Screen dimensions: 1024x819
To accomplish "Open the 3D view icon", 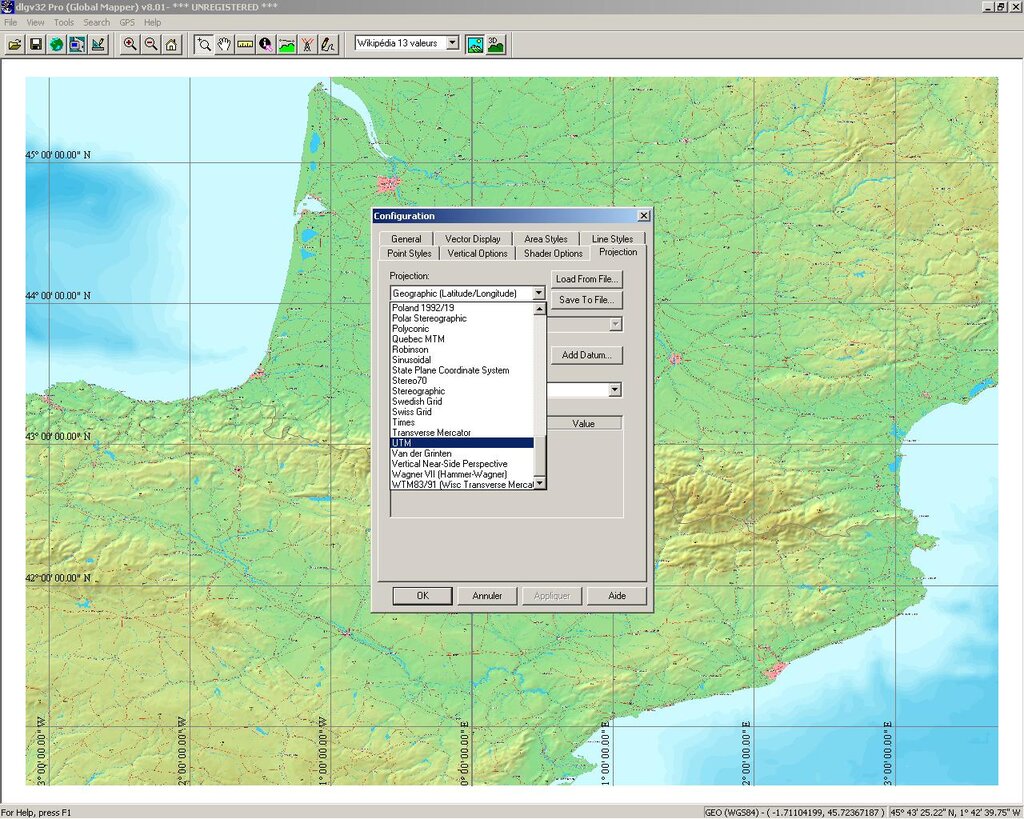I will (496, 44).
